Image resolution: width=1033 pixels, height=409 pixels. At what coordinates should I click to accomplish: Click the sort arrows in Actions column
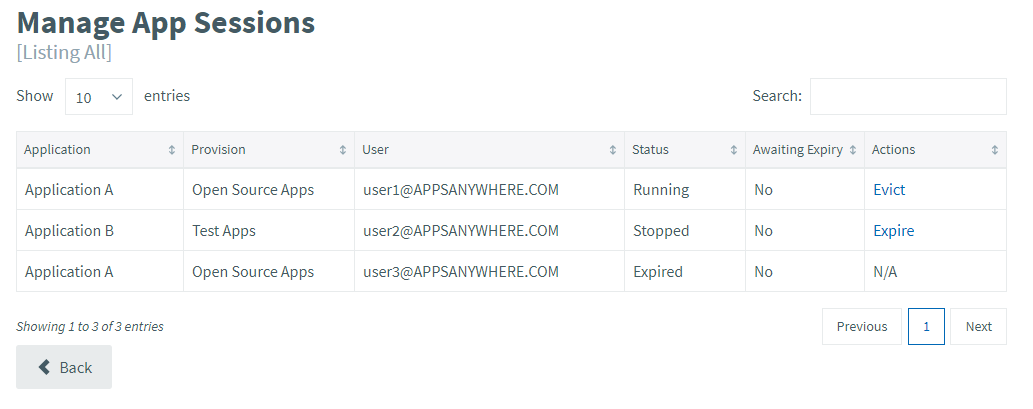(x=995, y=150)
